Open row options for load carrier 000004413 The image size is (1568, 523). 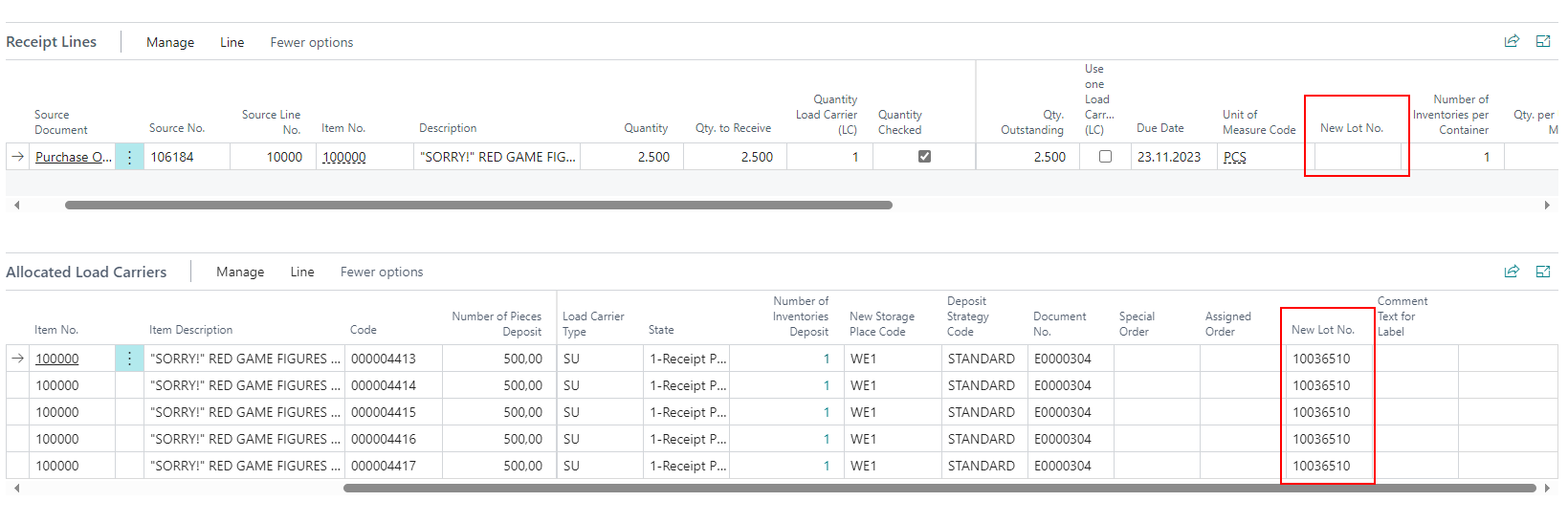pyautogui.click(x=129, y=359)
